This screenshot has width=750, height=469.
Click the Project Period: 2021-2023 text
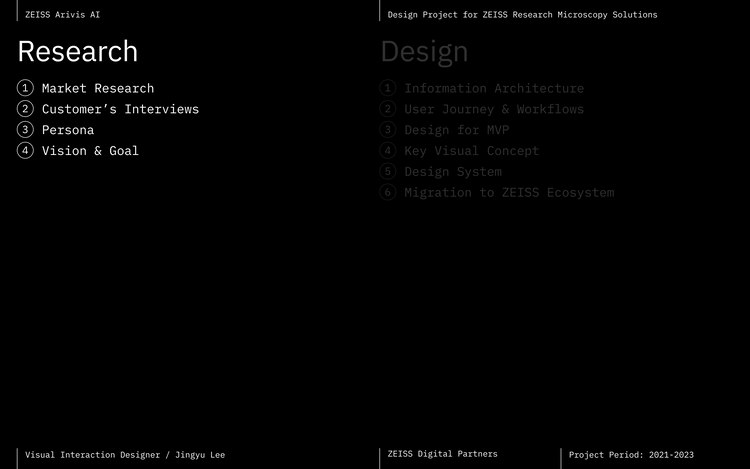click(x=631, y=455)
